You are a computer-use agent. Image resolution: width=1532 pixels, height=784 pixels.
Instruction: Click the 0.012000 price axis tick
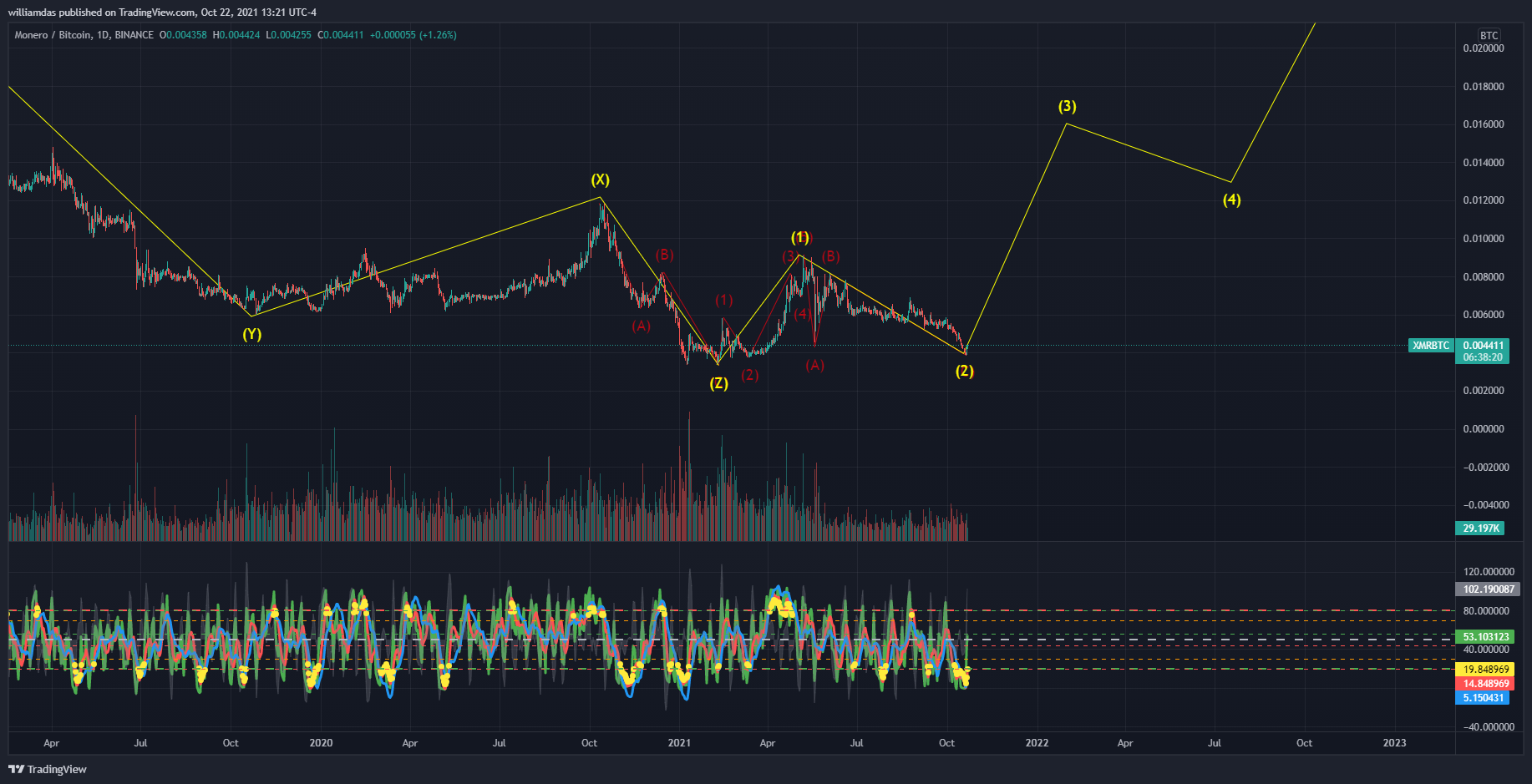pyautogui.click(x=1484, y=200)
